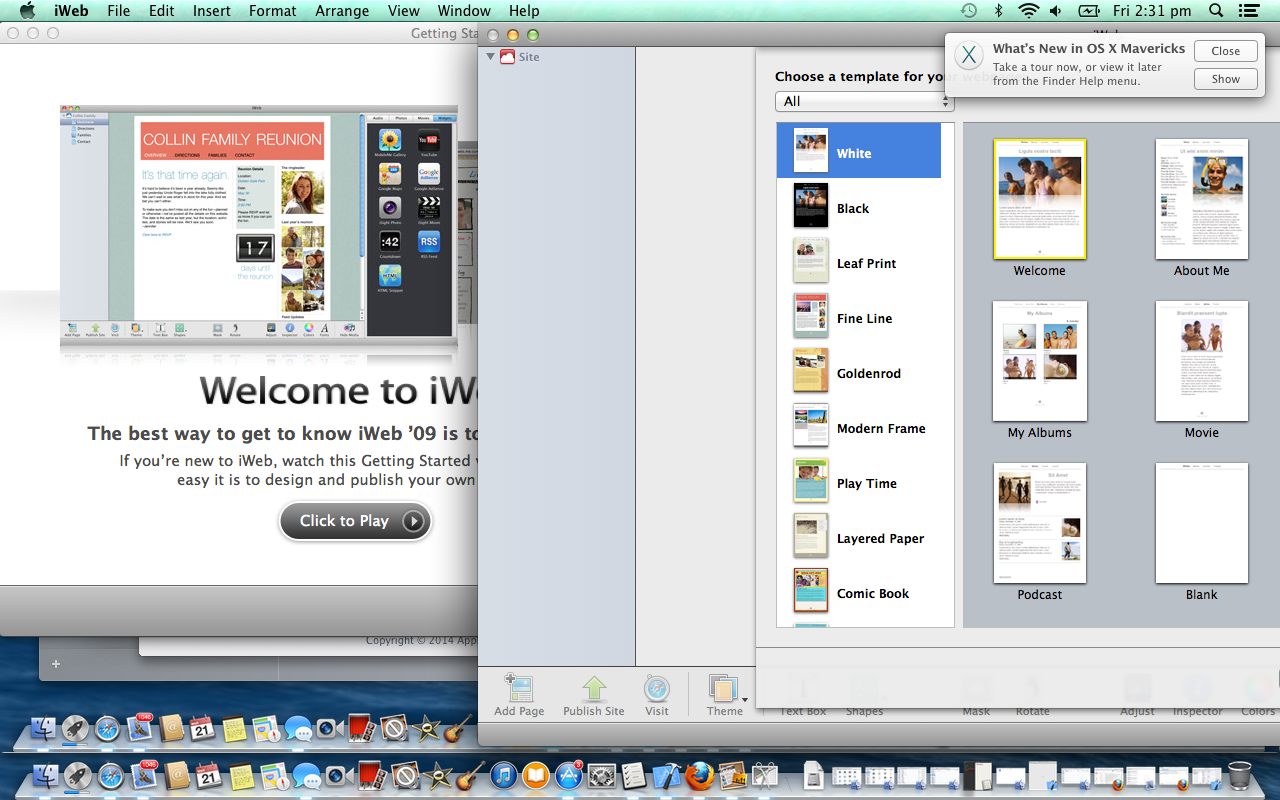Open the Format menu

272,11
